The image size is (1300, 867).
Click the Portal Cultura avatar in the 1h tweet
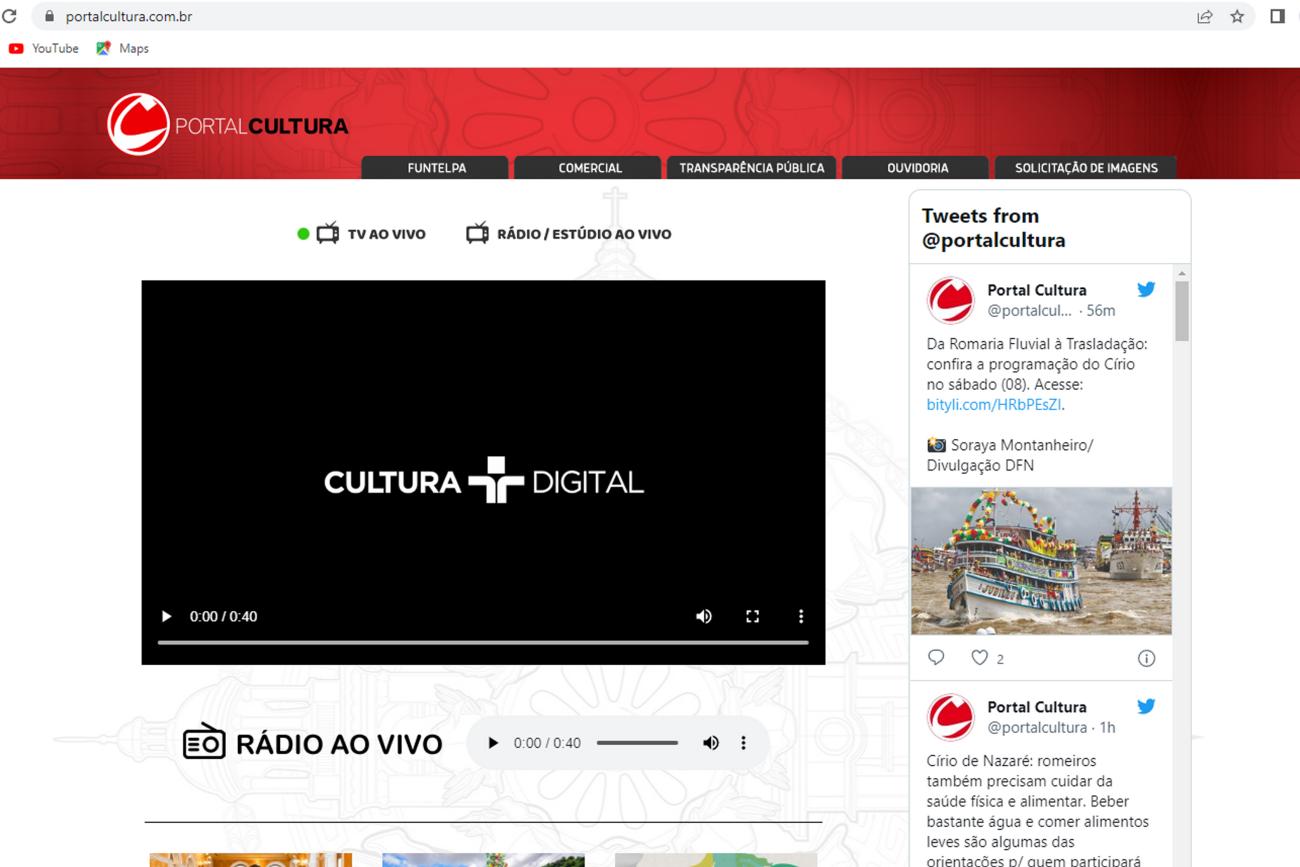click(x=951, y=717)
